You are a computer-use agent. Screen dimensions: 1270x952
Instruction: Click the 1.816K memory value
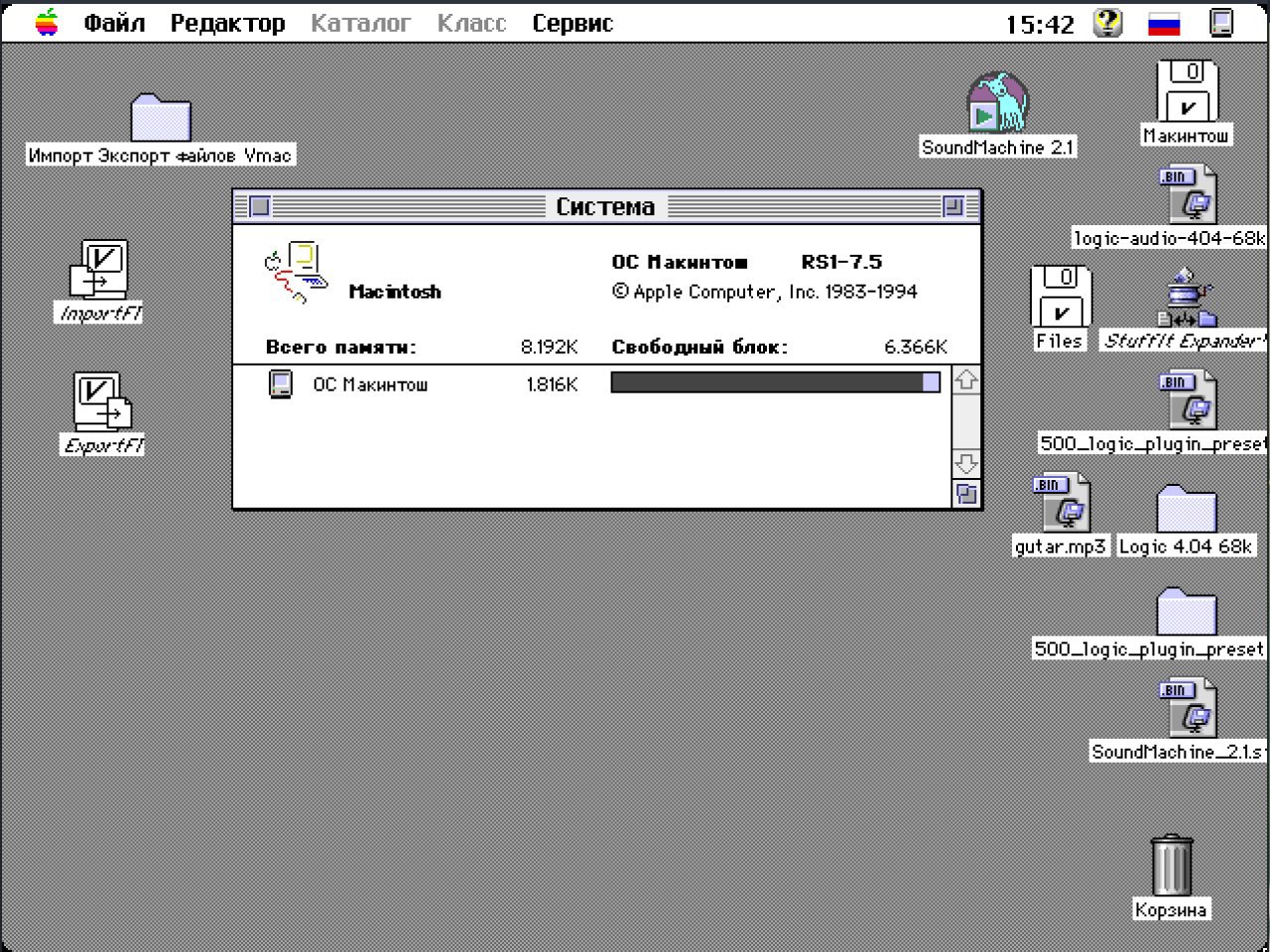click(552, 385)
